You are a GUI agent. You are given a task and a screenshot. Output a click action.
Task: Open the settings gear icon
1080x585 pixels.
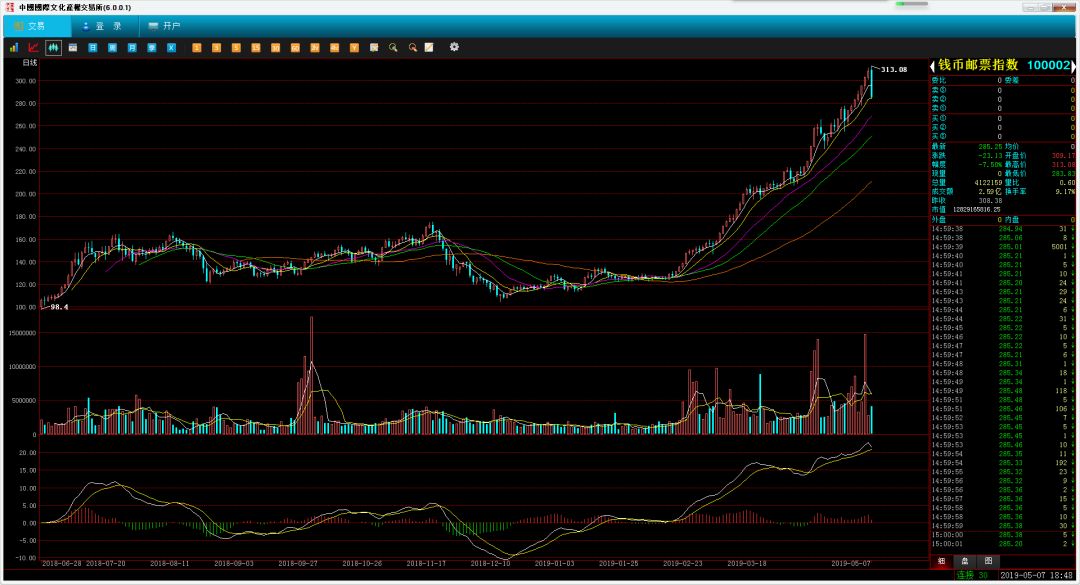click(454, 47)
